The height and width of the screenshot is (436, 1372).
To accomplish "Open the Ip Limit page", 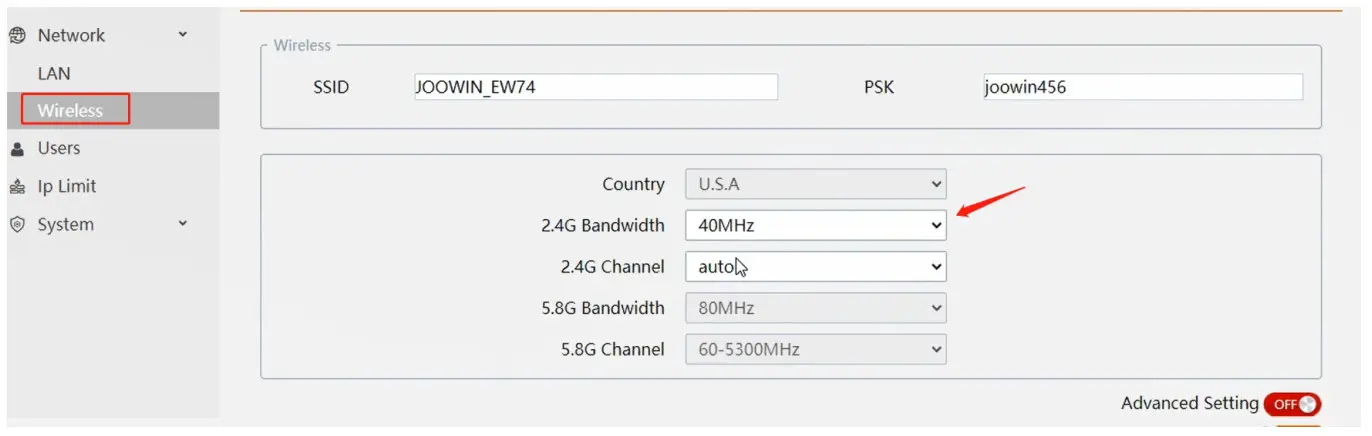I will coord(66,187).
